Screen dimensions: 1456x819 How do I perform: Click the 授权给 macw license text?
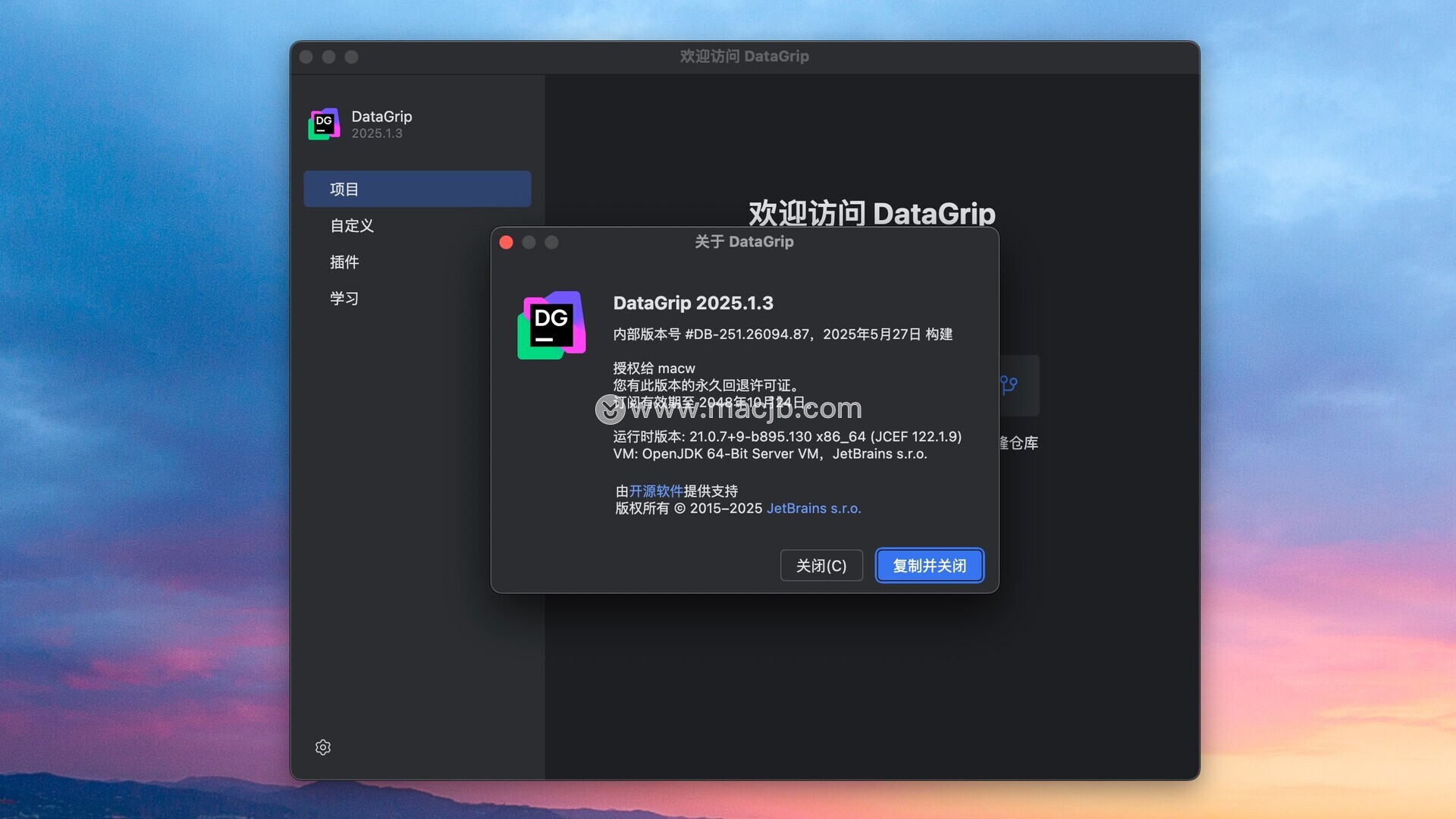pyautogui.click(x=654, y=369)
